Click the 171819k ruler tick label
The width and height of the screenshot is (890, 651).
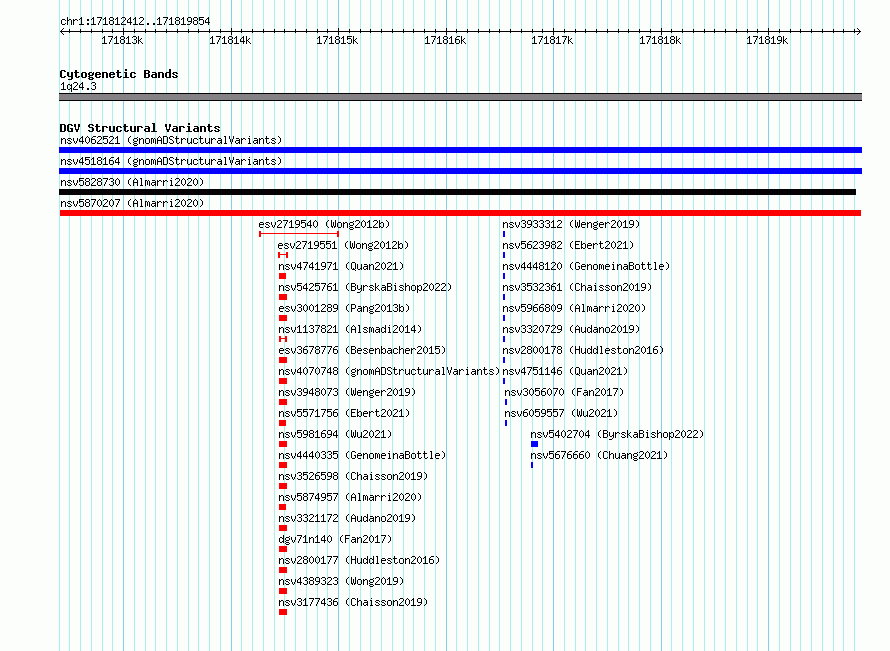[x=767, y=40]
